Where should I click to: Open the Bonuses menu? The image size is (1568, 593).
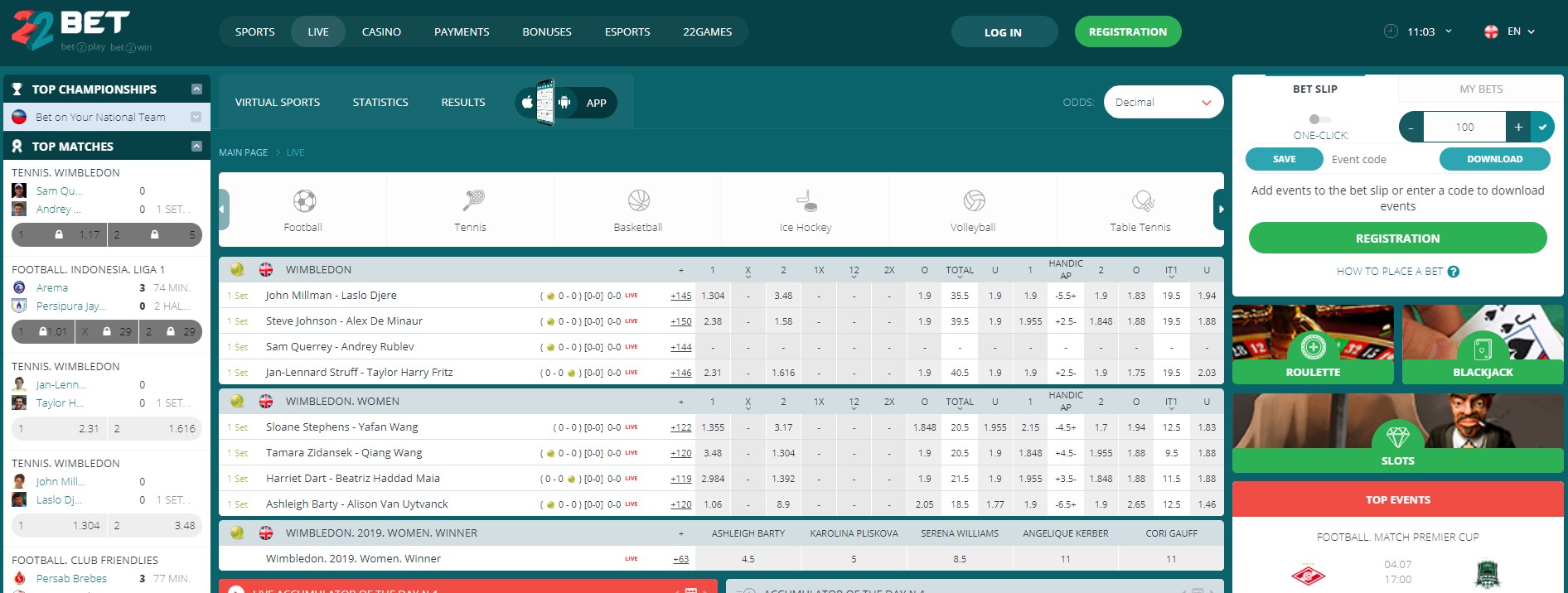click(547, 31)
